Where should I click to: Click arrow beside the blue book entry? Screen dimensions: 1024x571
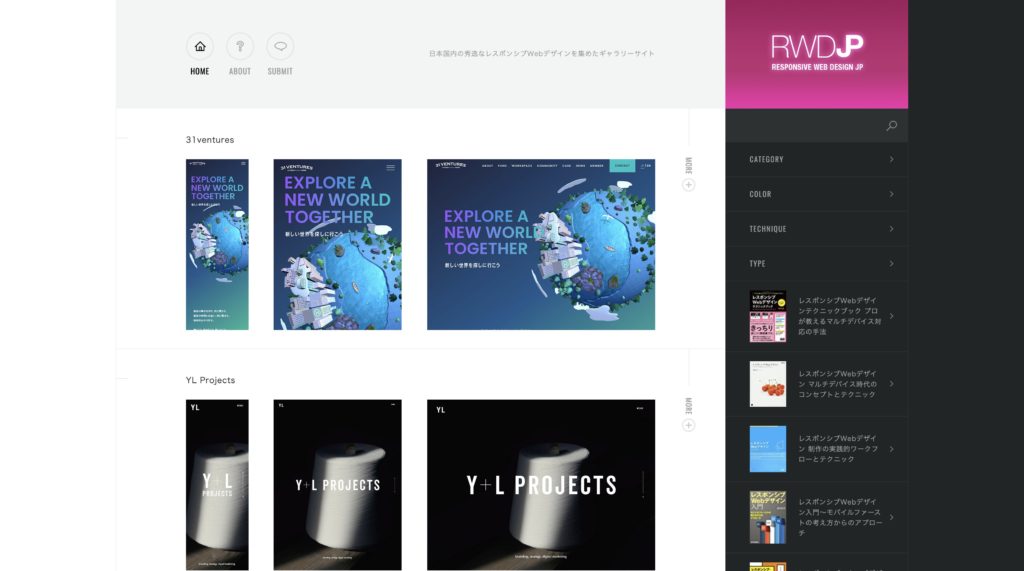891,449
